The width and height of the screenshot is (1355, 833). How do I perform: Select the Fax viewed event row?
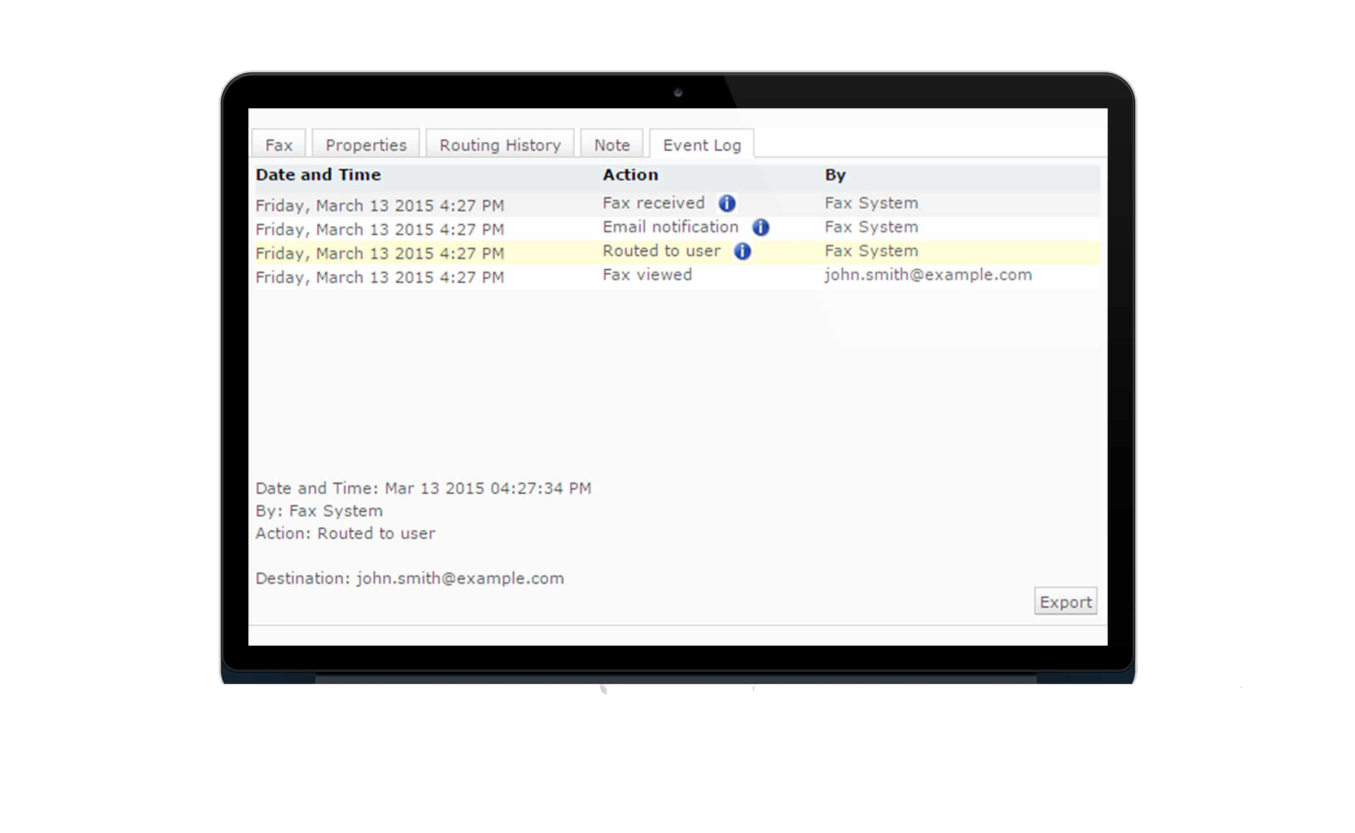(x=647, y=276)
